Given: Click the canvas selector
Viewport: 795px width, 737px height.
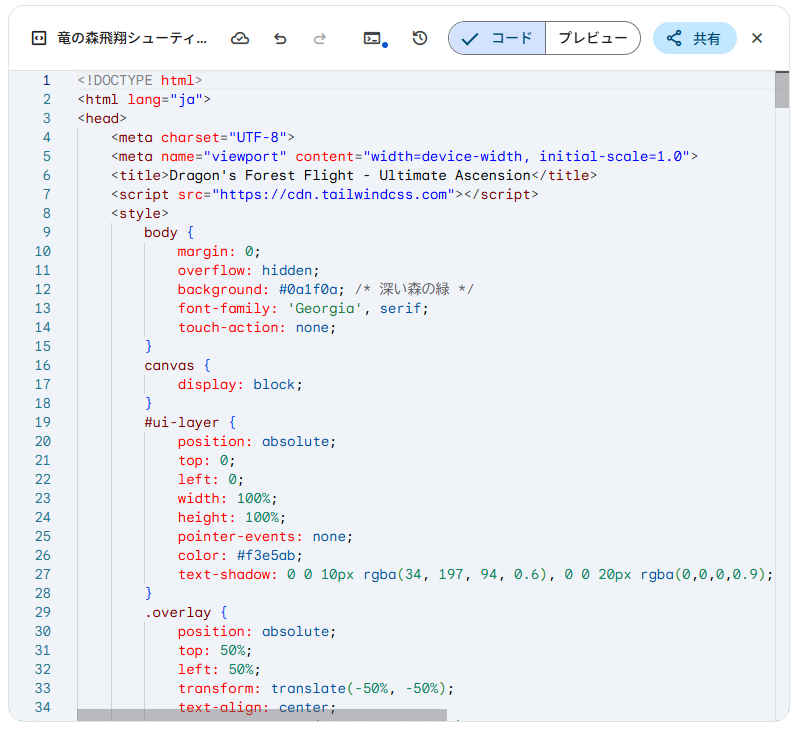Looking at the screenshot, I should 169,365.
